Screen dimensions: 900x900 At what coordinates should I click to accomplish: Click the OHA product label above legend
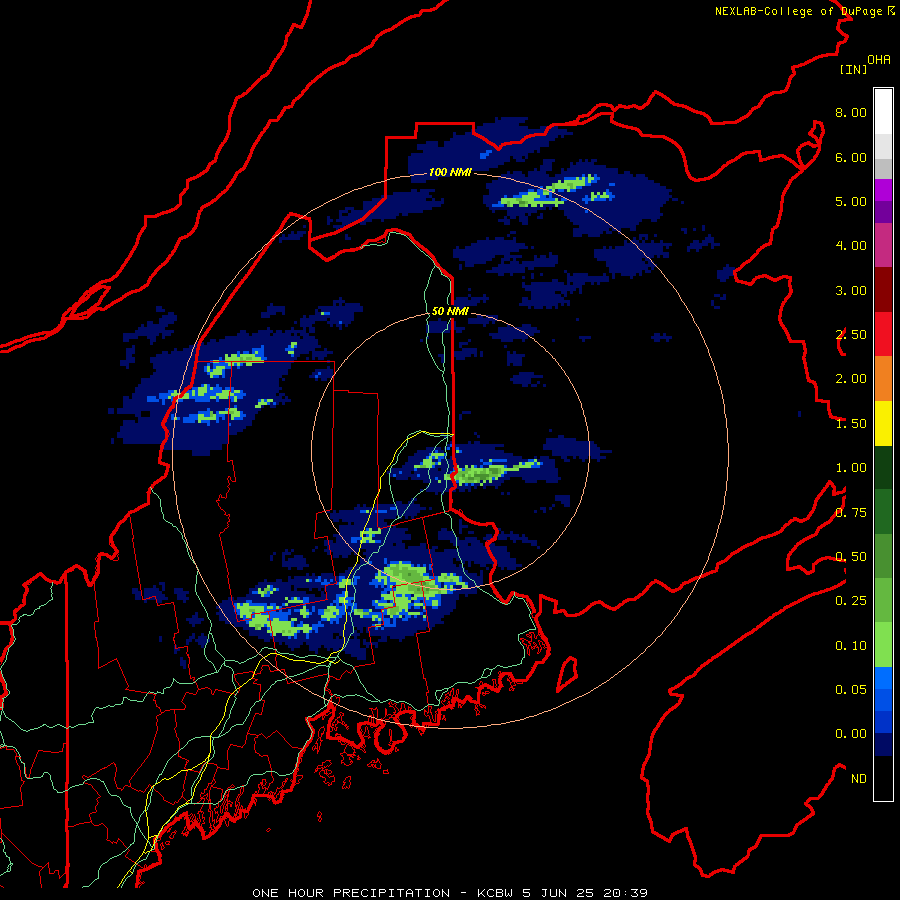pyautogui.click(x=879, y=59)
